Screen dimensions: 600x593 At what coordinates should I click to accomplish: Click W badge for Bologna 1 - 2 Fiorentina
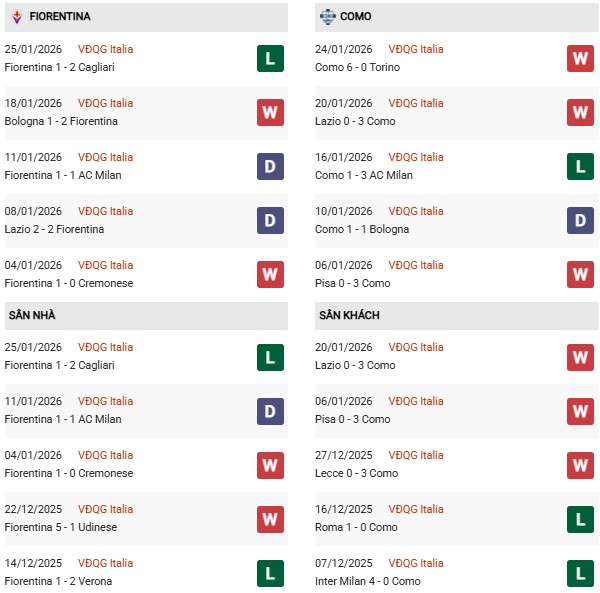[x=270, y=112]
